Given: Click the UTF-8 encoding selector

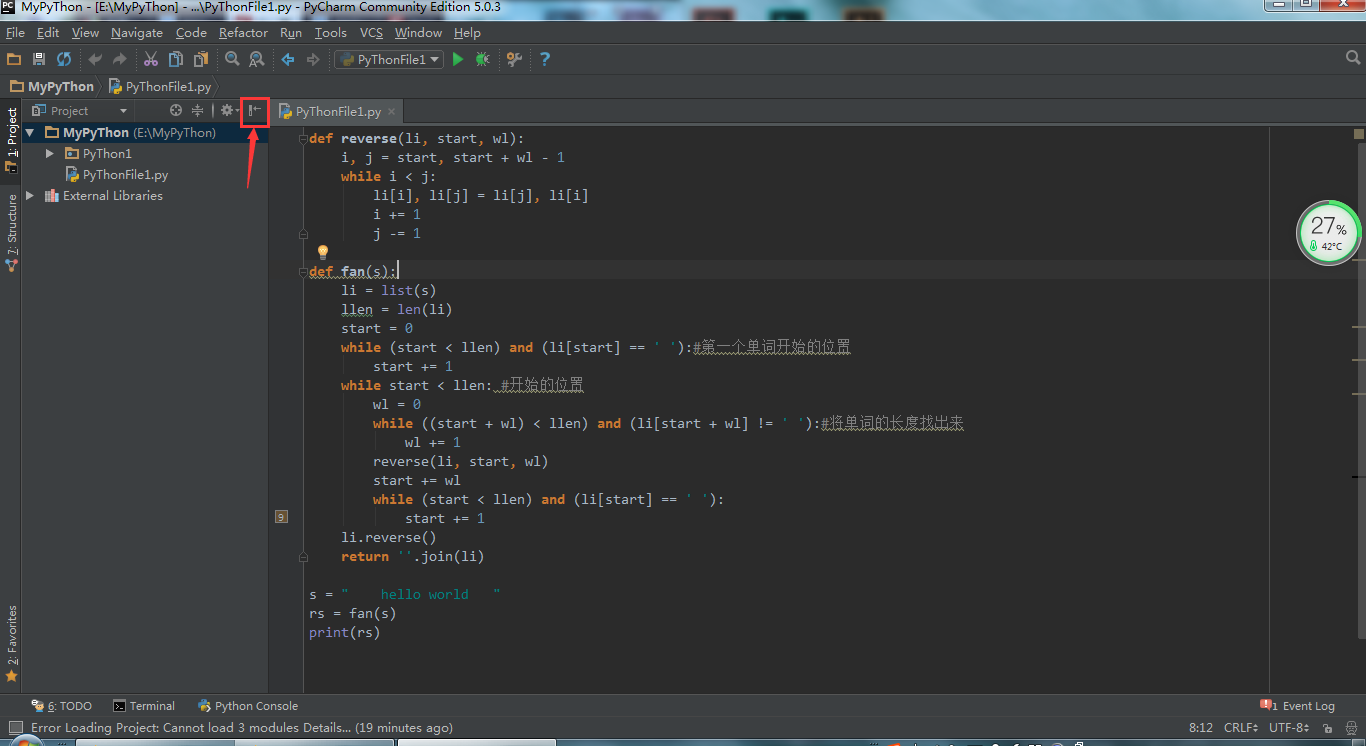Looking at the screenshot, I should click(1288, 728).
